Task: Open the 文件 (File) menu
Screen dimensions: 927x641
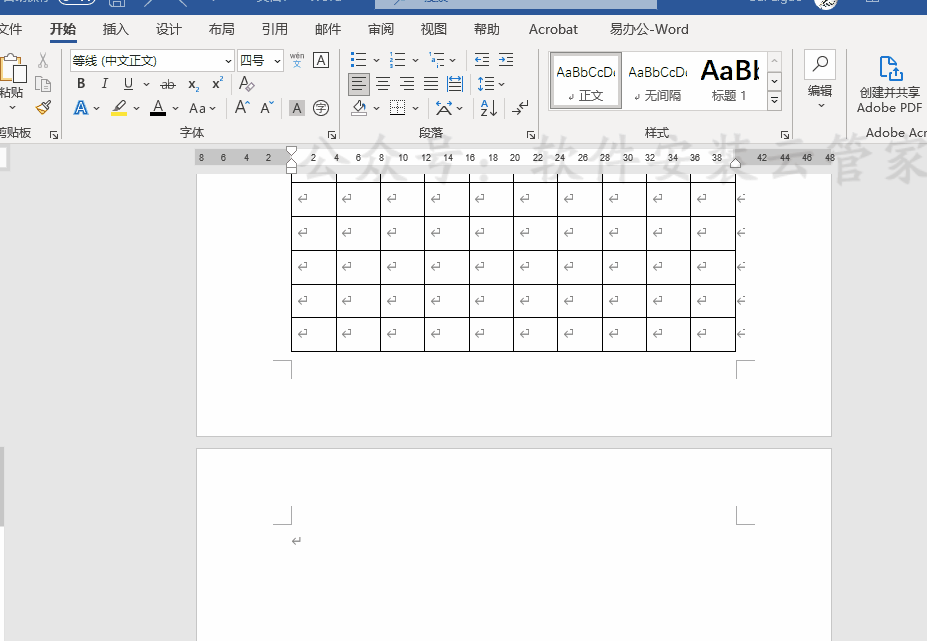Action: [11, 29]
